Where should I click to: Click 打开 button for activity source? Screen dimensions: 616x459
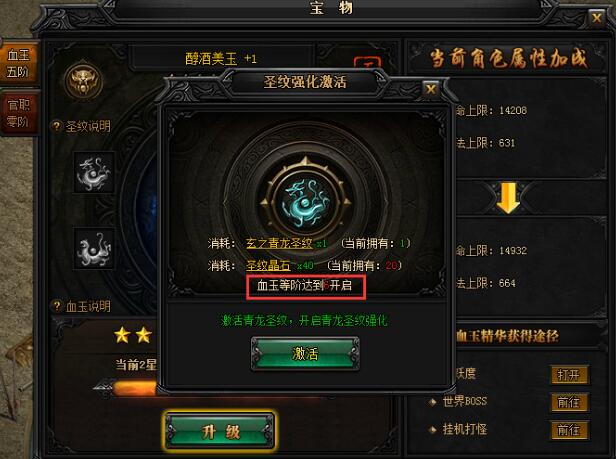click(568, 375)
